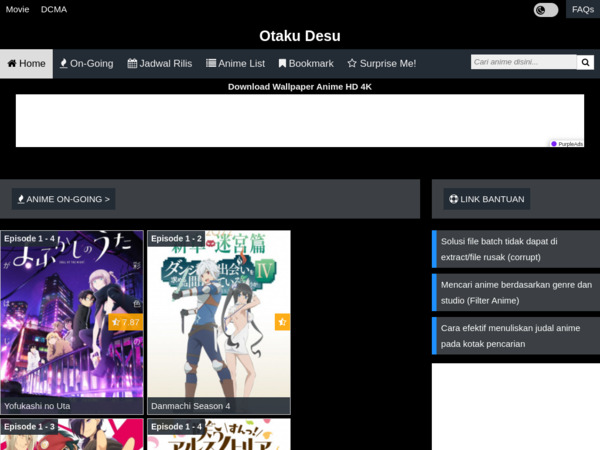Open the Anime List page
Screen dimensions: 600x450
235,64
